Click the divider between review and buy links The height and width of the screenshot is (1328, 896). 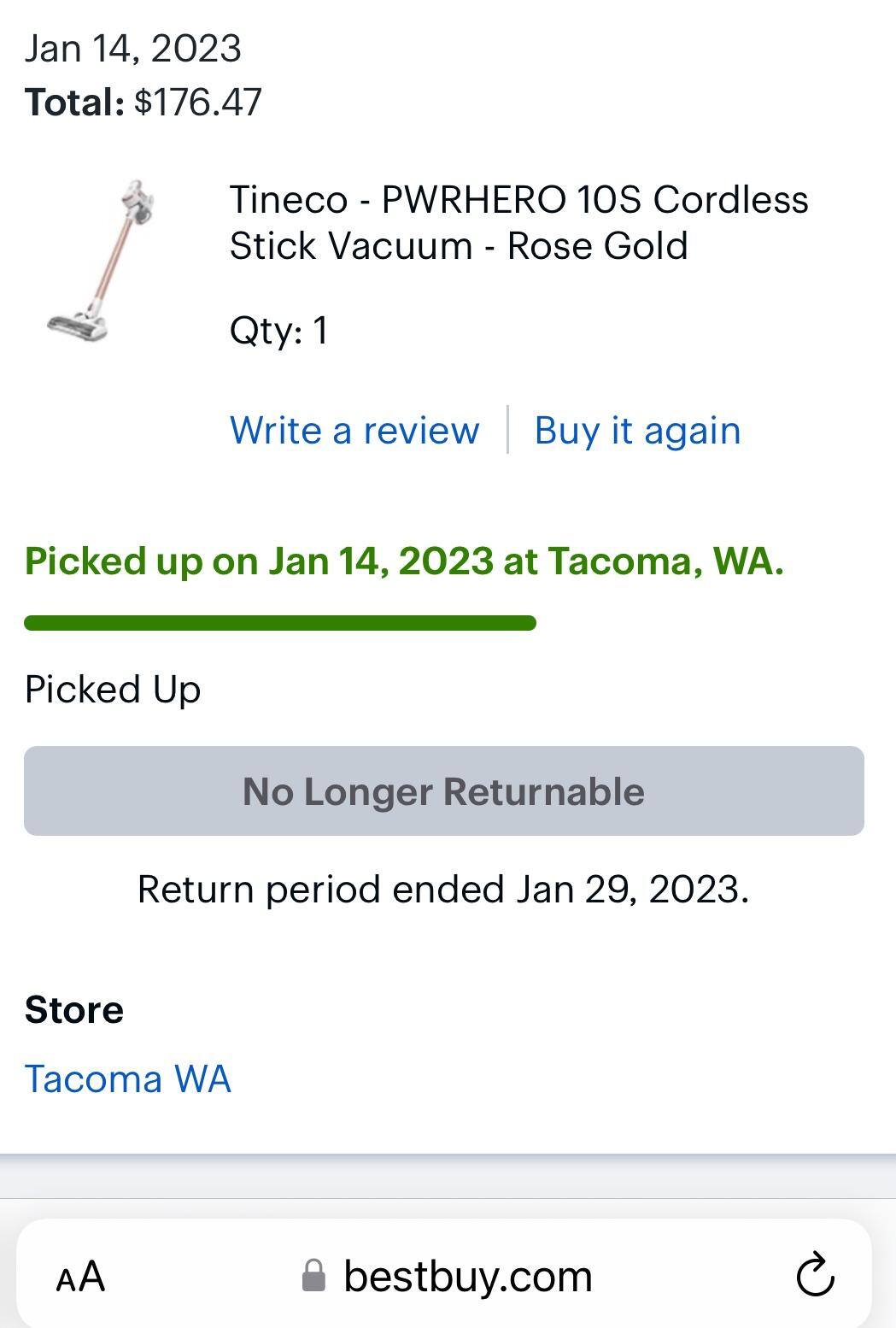pyautogui.click(x=507, y=430)
